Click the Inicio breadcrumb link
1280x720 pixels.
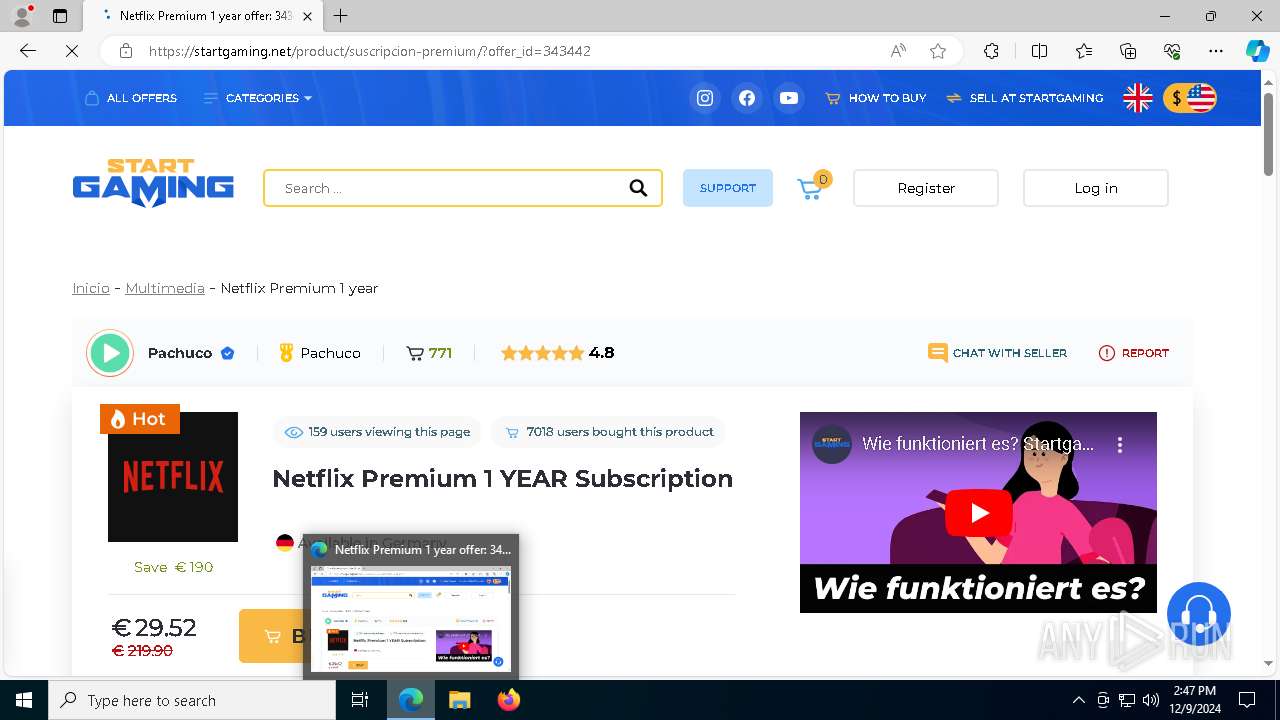[91, 288]
